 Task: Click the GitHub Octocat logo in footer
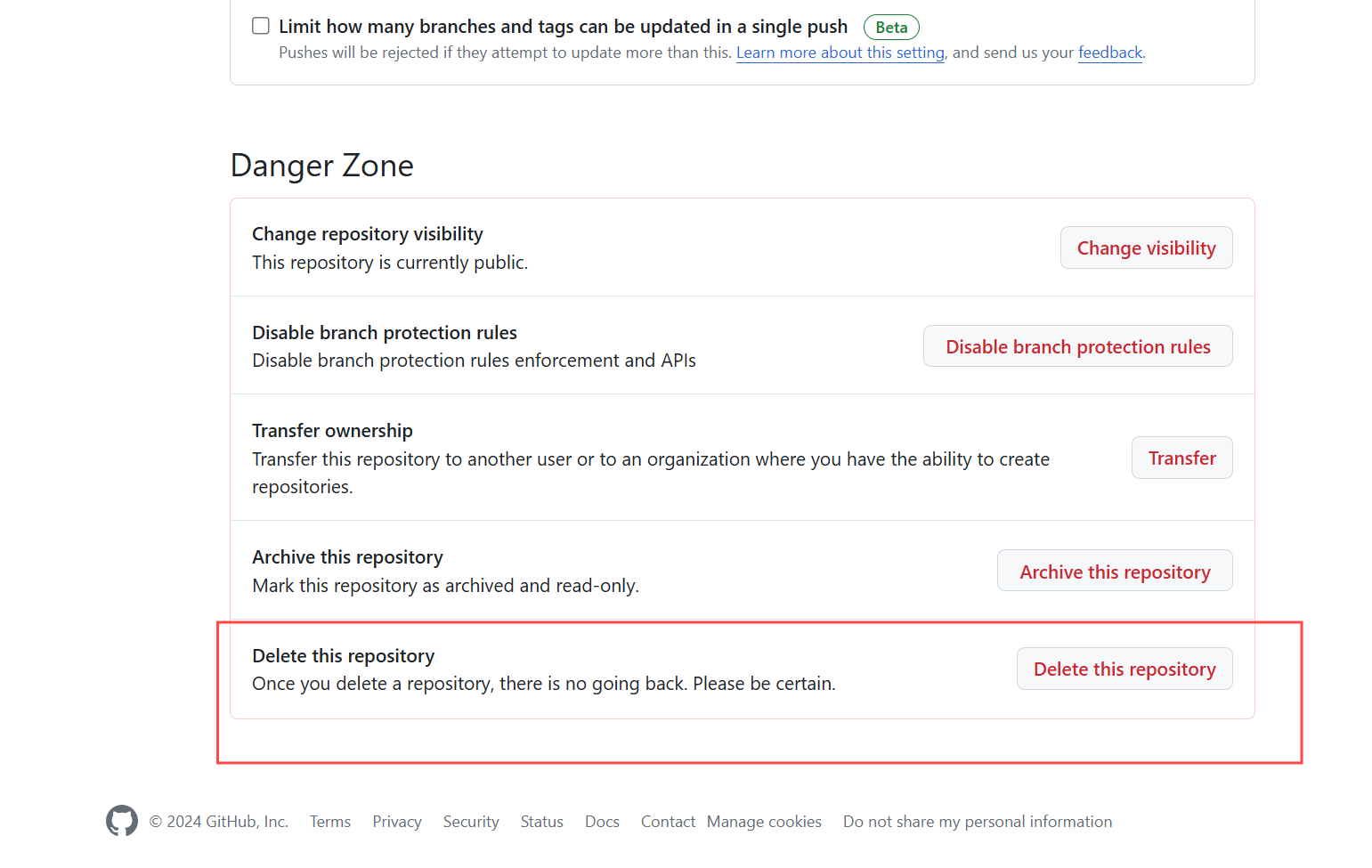[x=122, y=821]
